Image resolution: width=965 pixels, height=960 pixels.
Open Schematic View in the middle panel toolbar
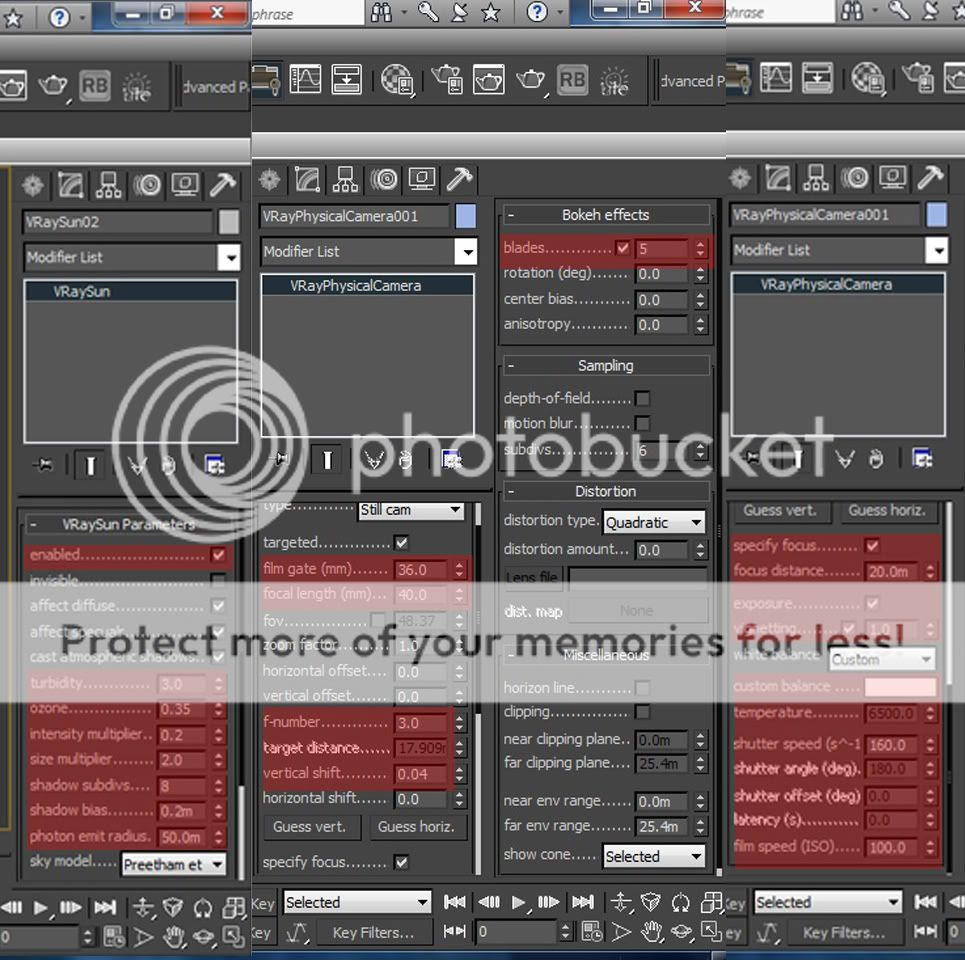[x=346, y=79]
